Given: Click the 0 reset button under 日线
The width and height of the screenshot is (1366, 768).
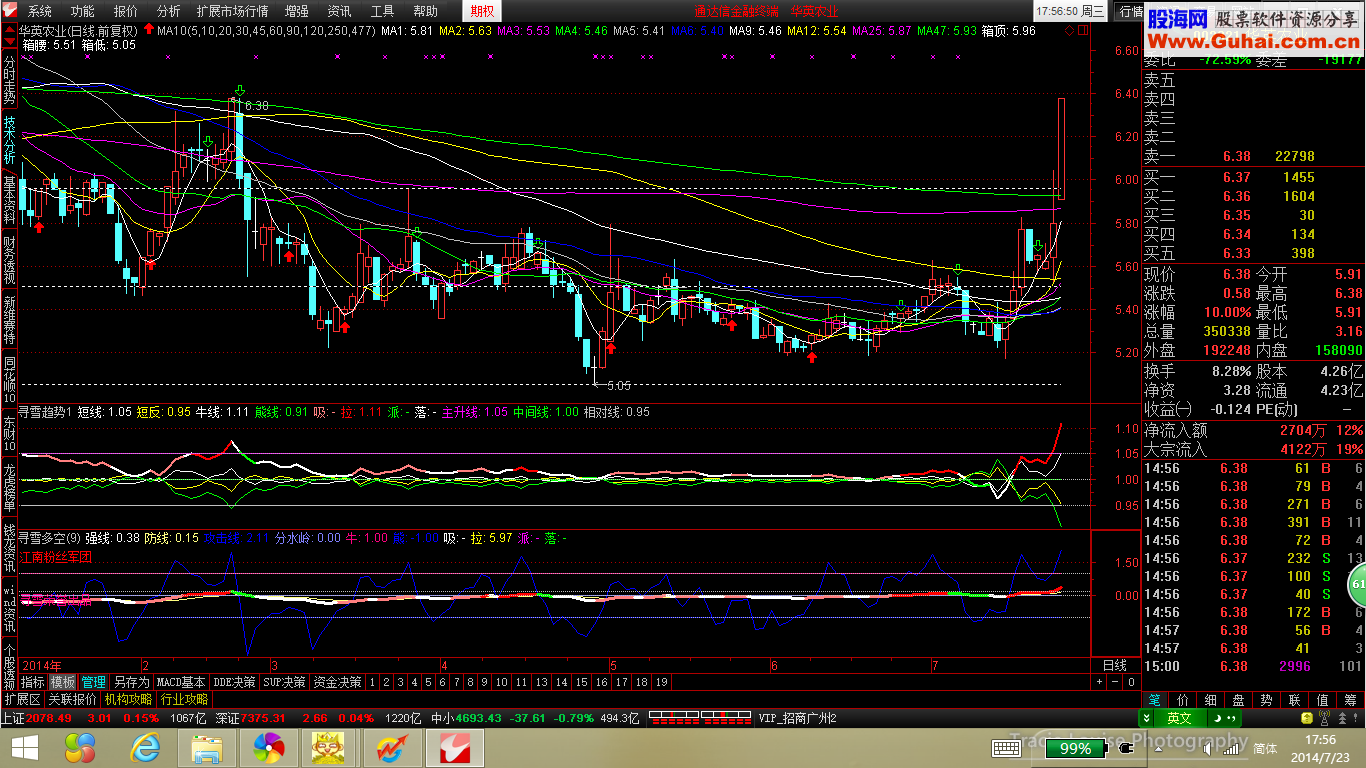Looking at the screenshot, I should [x=1130, y=682].
